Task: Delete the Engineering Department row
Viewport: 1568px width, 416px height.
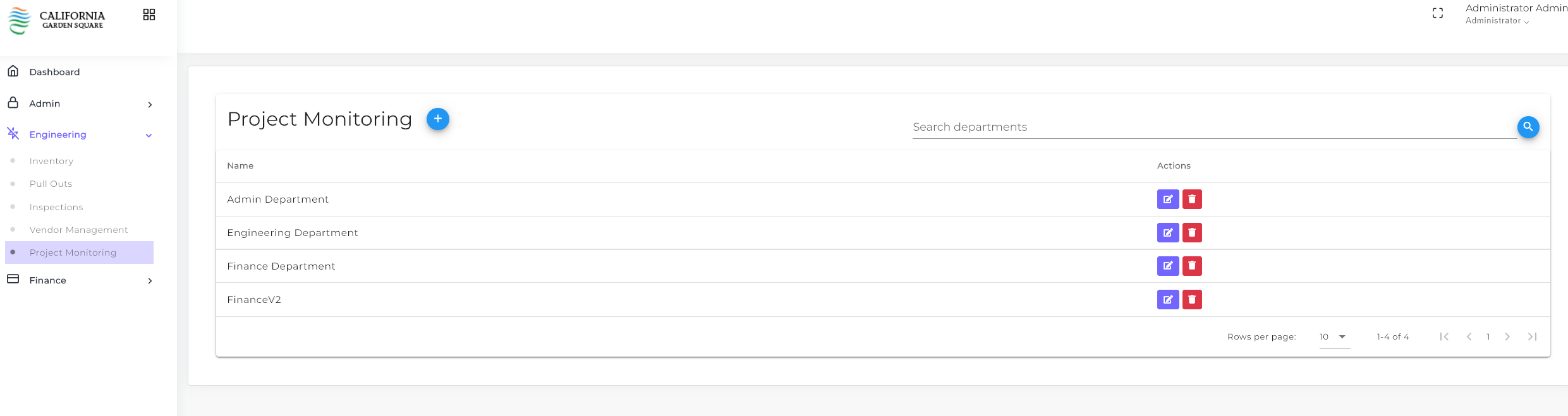Action: pos(1191,233)
